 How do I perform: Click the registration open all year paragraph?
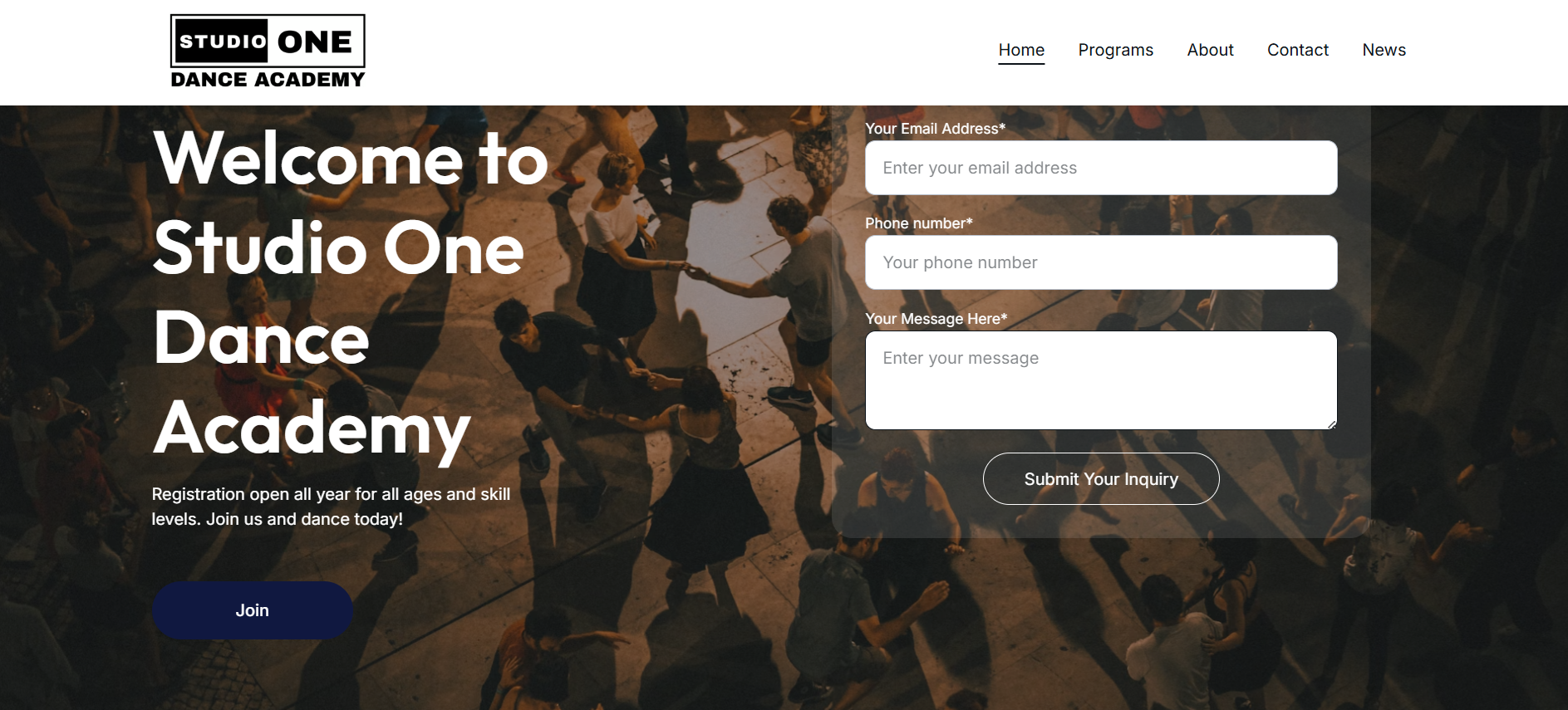pos(331,507)
